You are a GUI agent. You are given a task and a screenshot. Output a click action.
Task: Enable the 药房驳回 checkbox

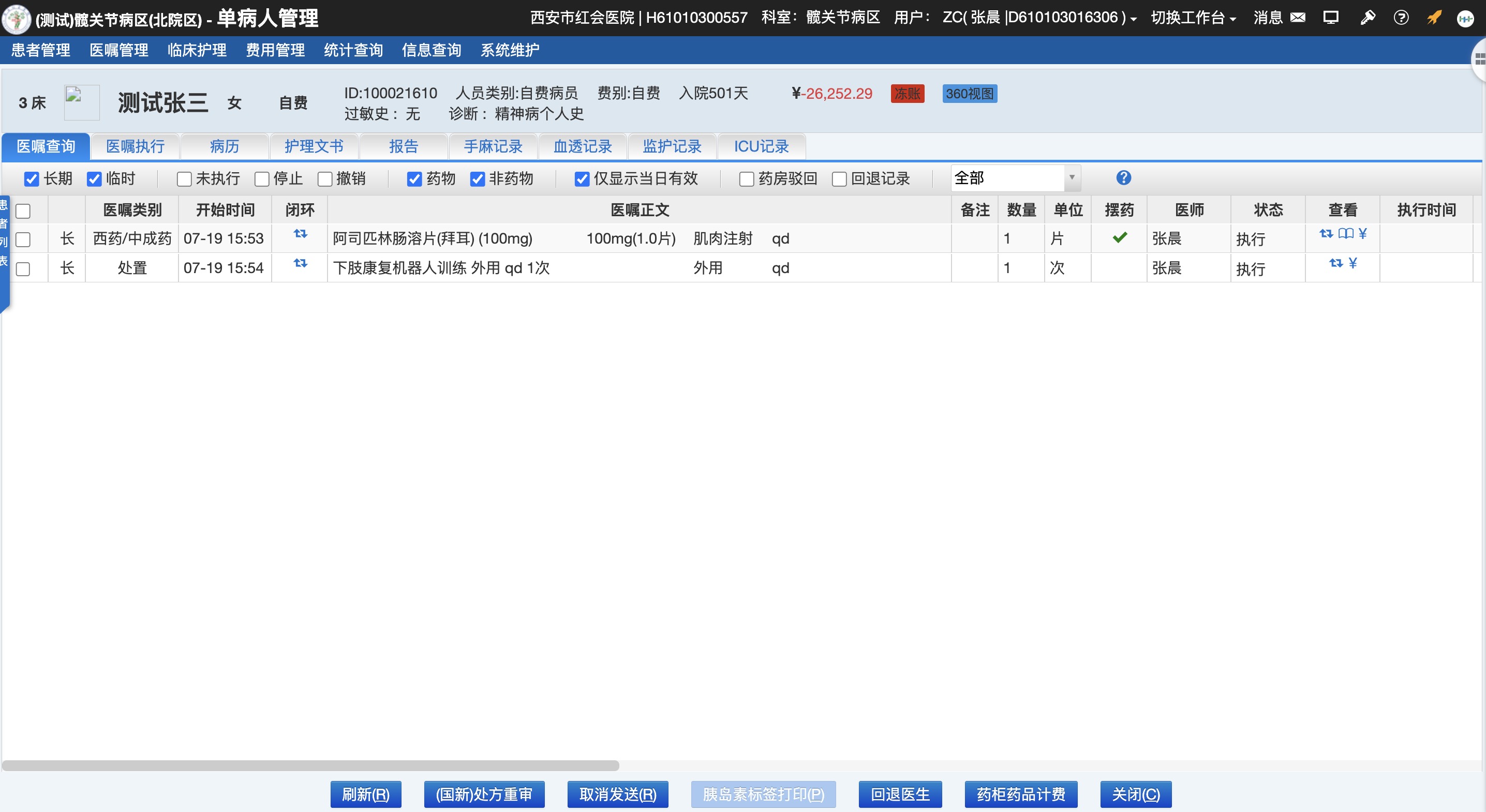747,179
